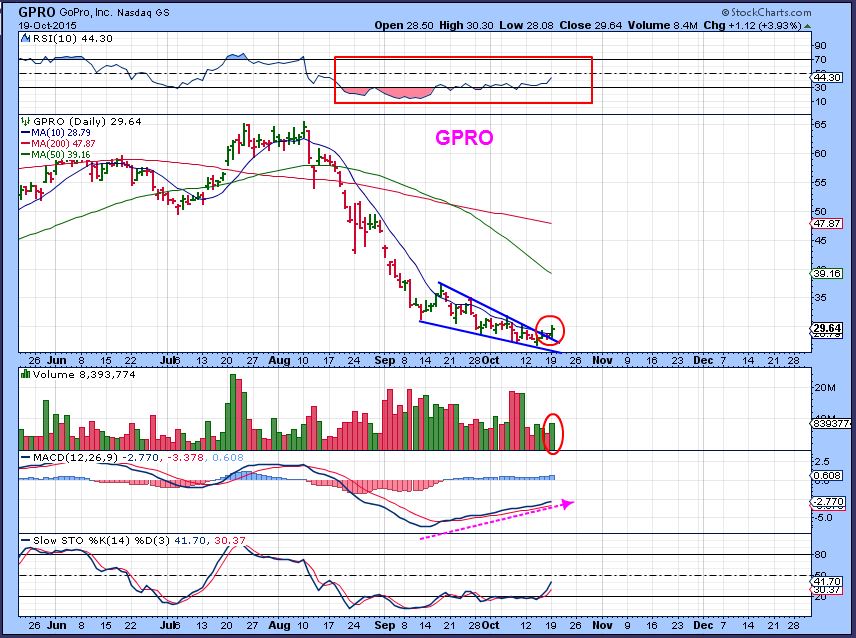Image resolution: width=856 pixels, height=638 pixels.
Task: Select the RSI(10) 44.30 indicator label
Action: [x=73, y=38]
